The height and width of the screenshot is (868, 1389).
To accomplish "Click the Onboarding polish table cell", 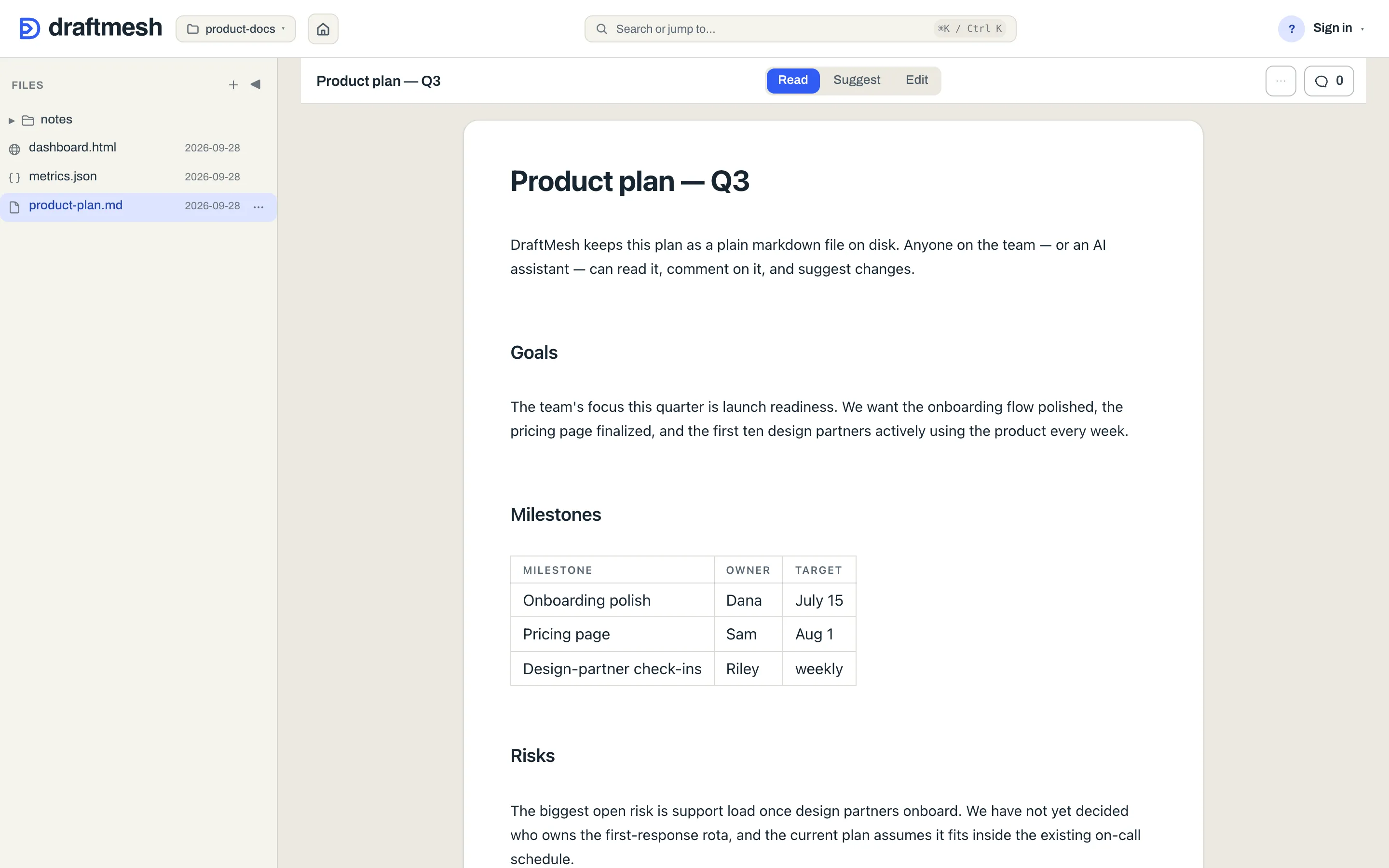I will (612, 600).
